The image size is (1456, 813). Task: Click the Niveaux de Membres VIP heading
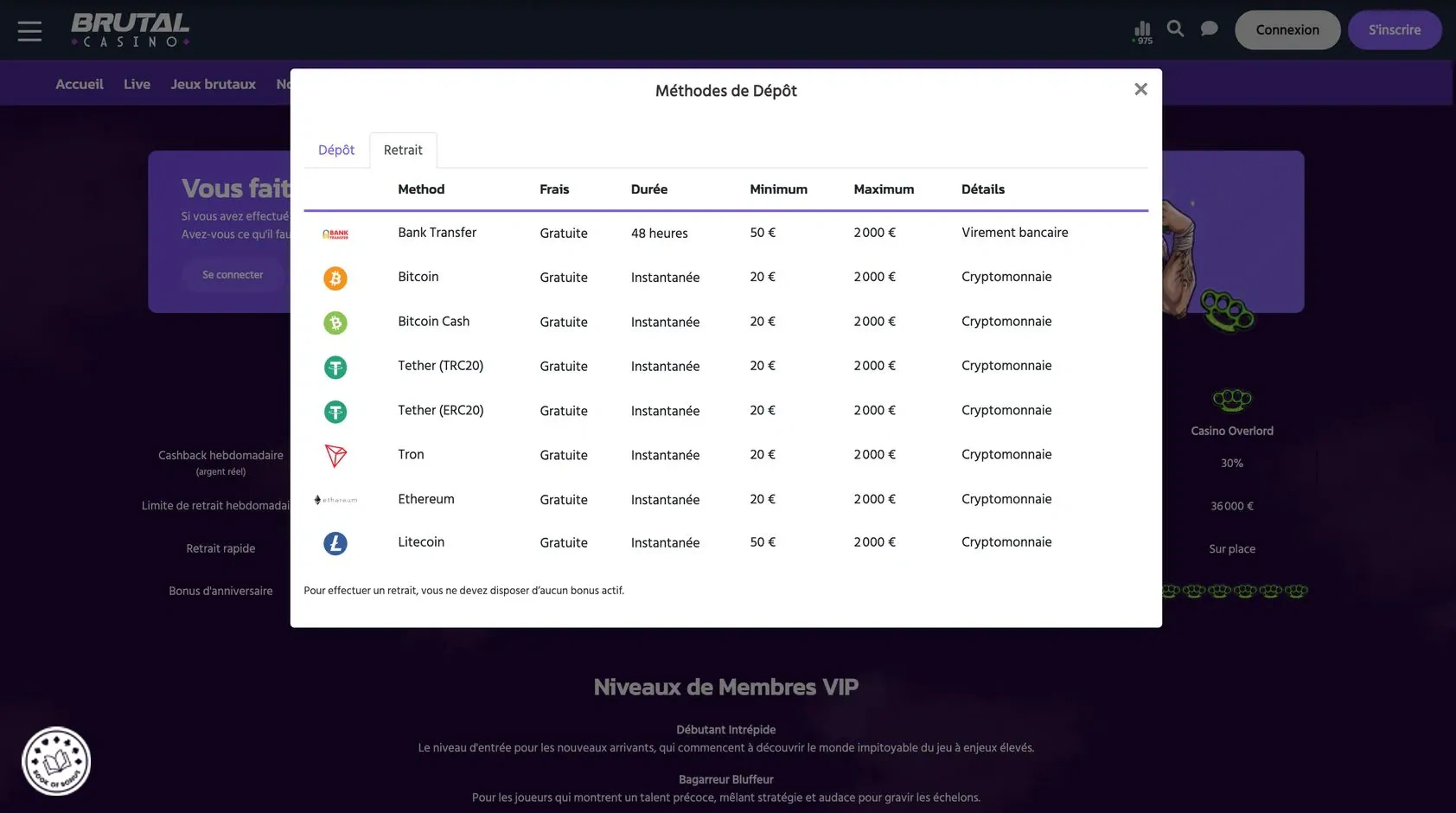coord(726,687)
